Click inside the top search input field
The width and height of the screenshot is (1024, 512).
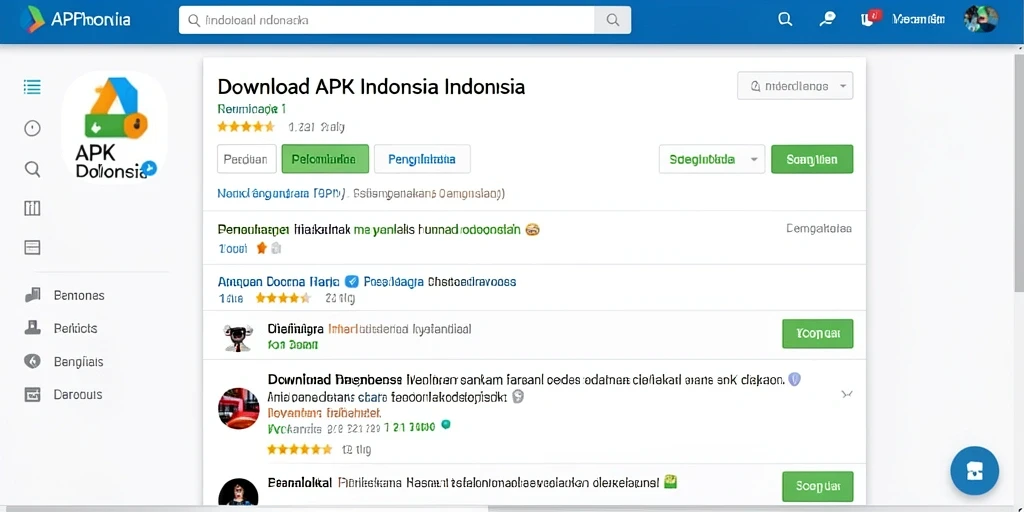pos(387,20)
